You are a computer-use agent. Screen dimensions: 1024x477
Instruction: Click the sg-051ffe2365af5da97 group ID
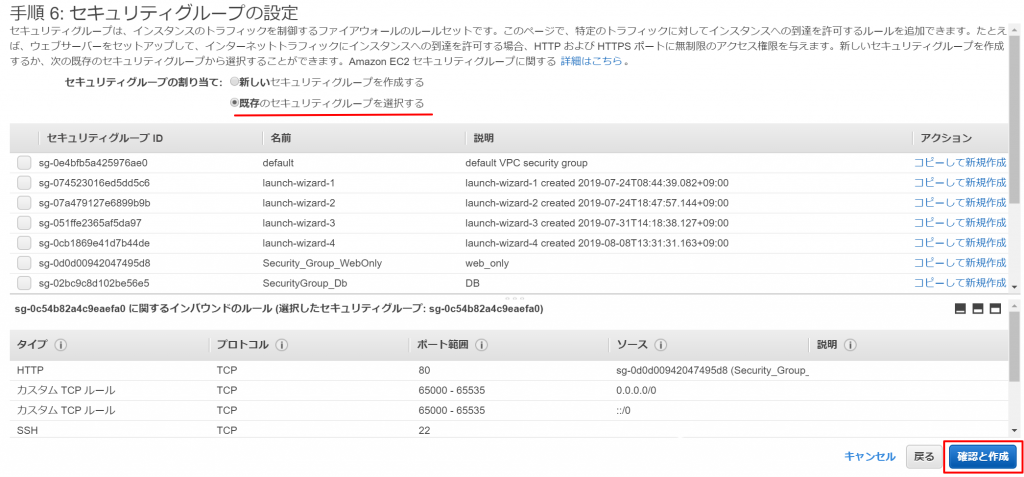coord(90,223)
